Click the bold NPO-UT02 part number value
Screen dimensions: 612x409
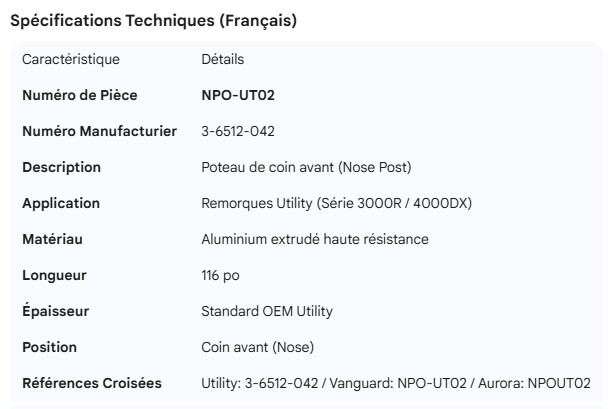pos(238,96)
